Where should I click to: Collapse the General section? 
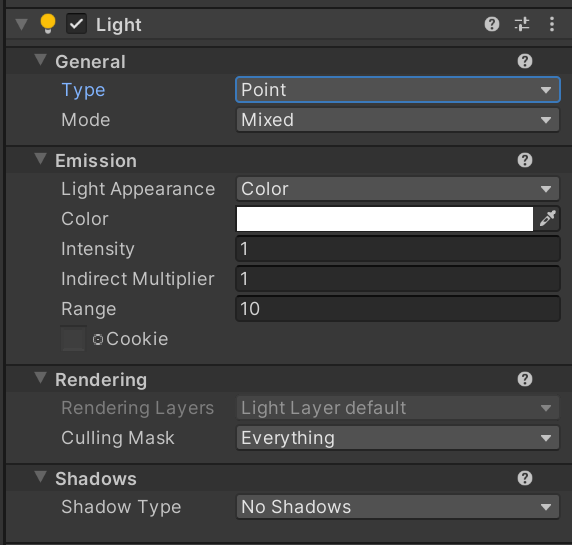tap(40, 60)
